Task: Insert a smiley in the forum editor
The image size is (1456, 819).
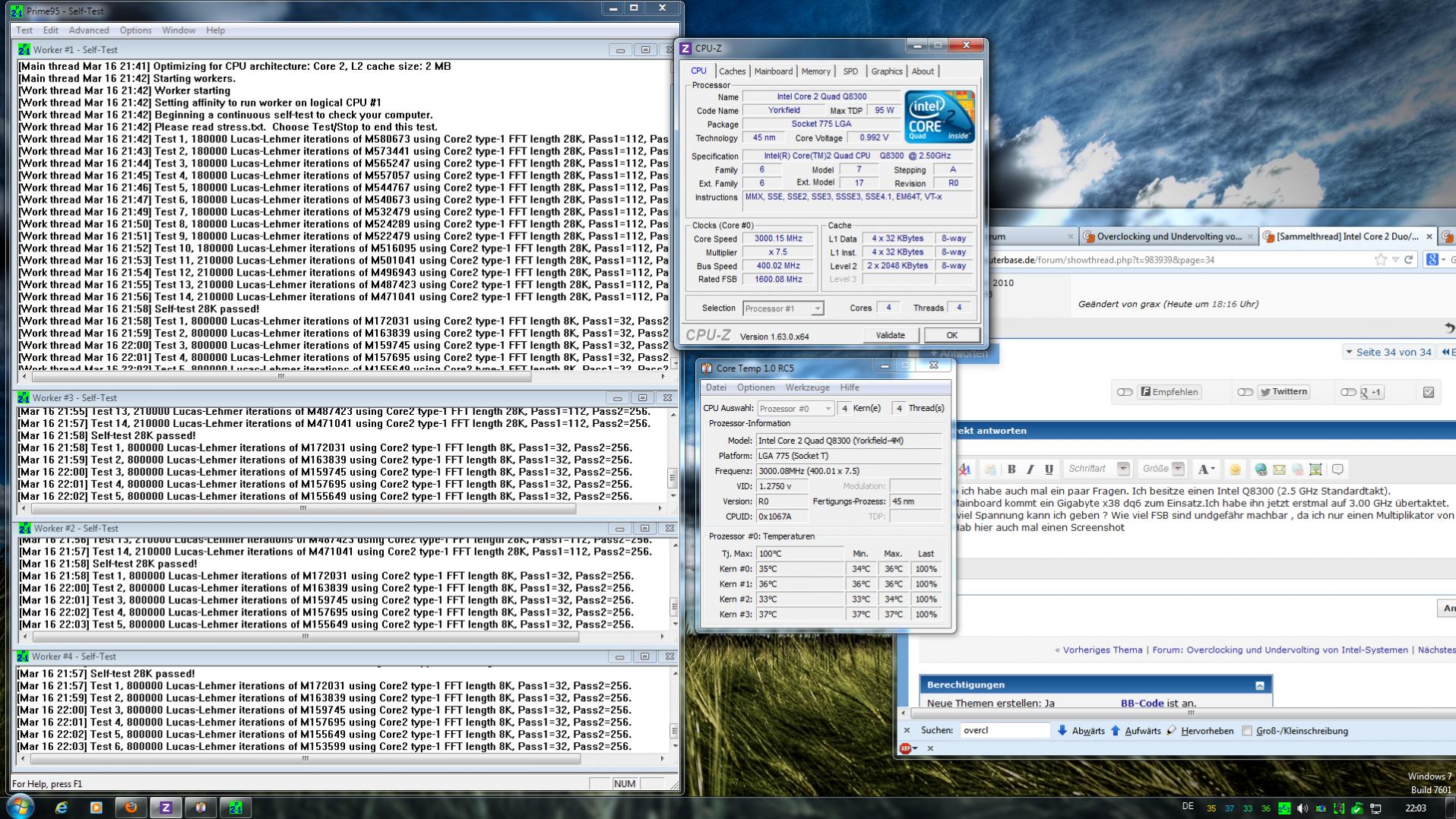Action: pyautogui.click(x=1235, y=470)
